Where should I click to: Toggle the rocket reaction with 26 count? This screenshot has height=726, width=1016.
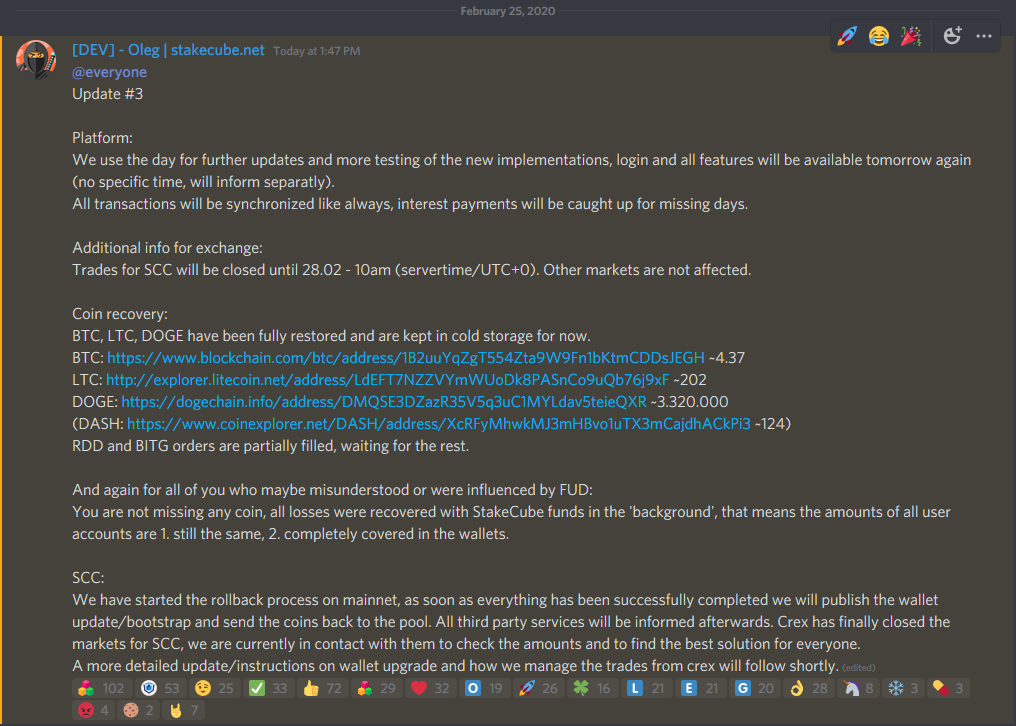tap(539, 688)
